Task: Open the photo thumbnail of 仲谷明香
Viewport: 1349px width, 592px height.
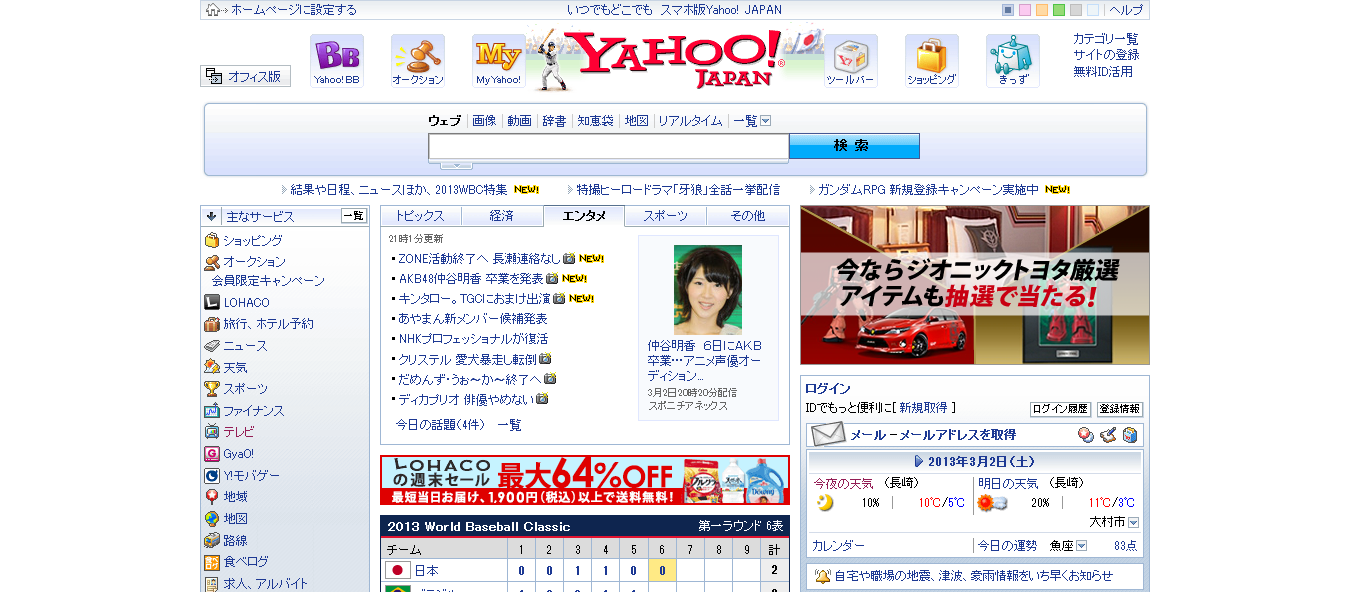Action: pos(708,290)
